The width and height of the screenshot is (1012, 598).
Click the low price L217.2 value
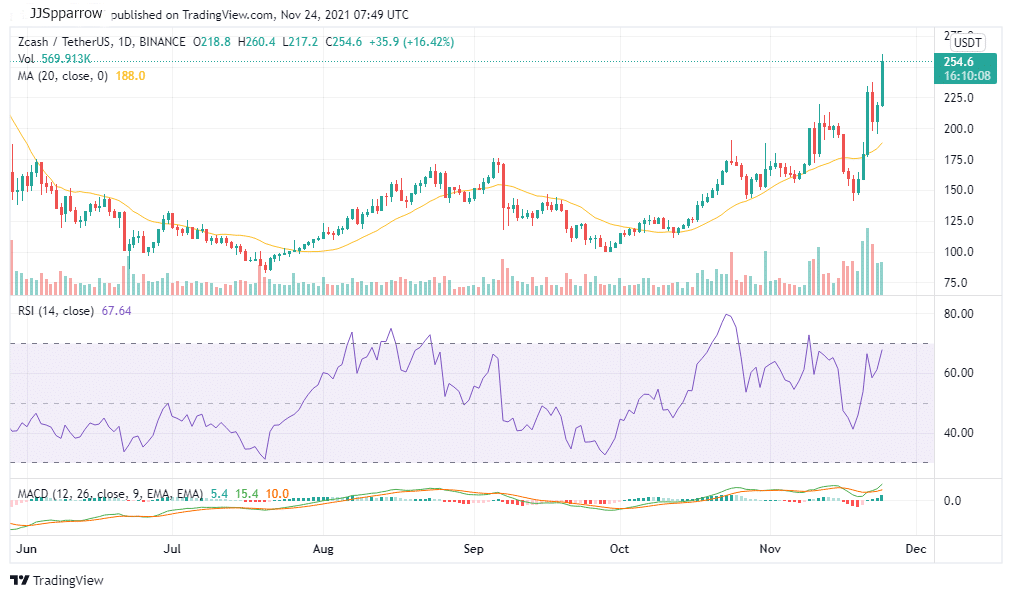click(300, 42)
